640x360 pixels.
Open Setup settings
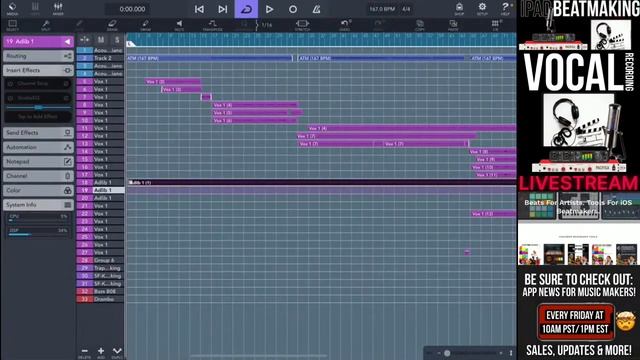(x=482, y=9)
